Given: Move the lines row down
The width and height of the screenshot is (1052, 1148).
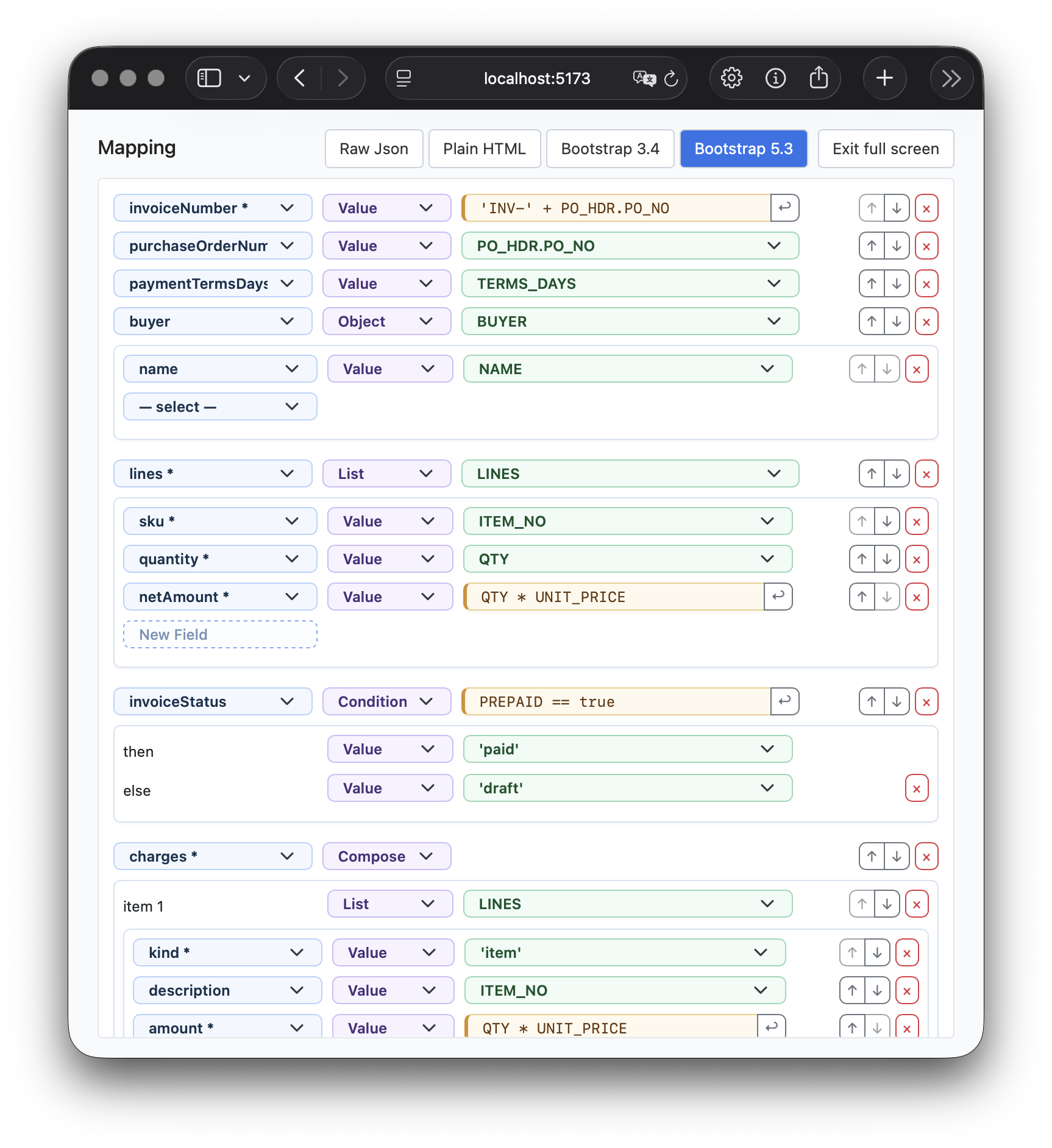Looking at the screenshot, I should click(x=897, y=474).
